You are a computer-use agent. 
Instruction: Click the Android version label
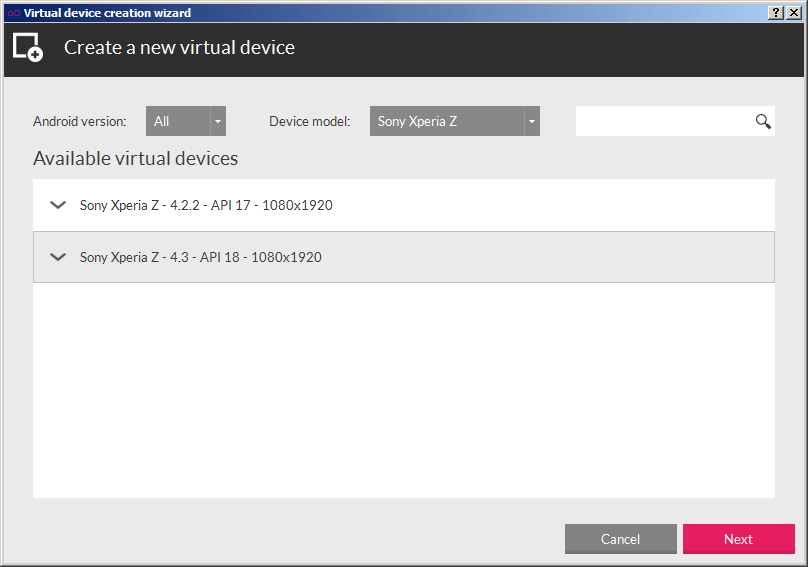click(x=80, y=122)
